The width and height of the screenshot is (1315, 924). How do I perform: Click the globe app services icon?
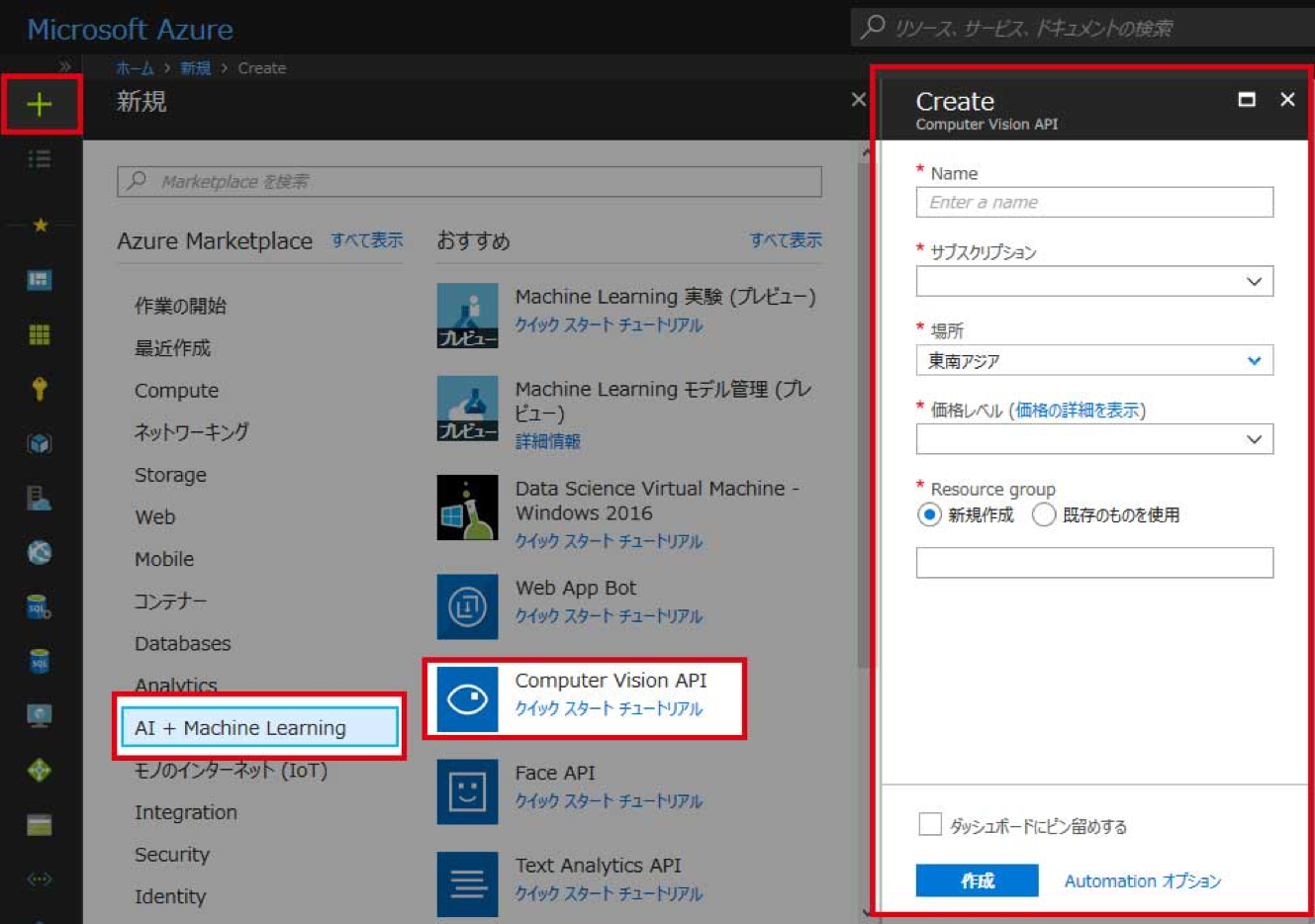tap(40, 552)
